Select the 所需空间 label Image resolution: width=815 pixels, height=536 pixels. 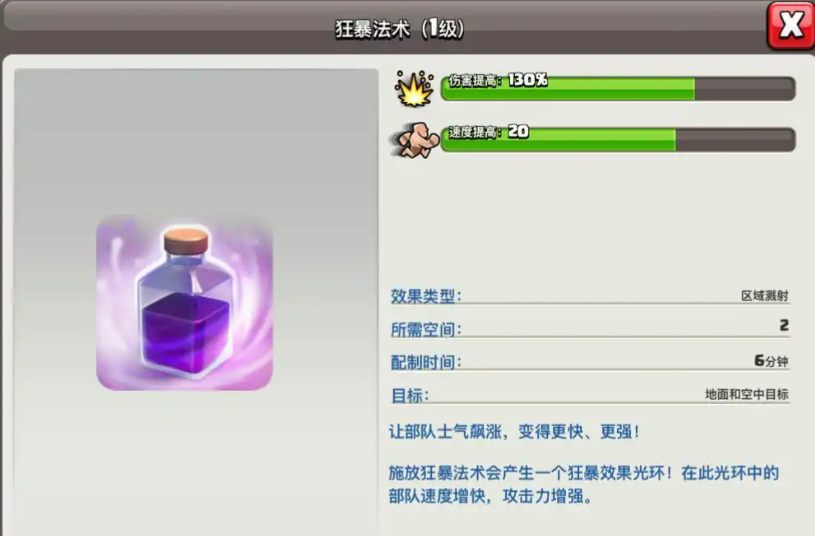click(x=426, y=329)
